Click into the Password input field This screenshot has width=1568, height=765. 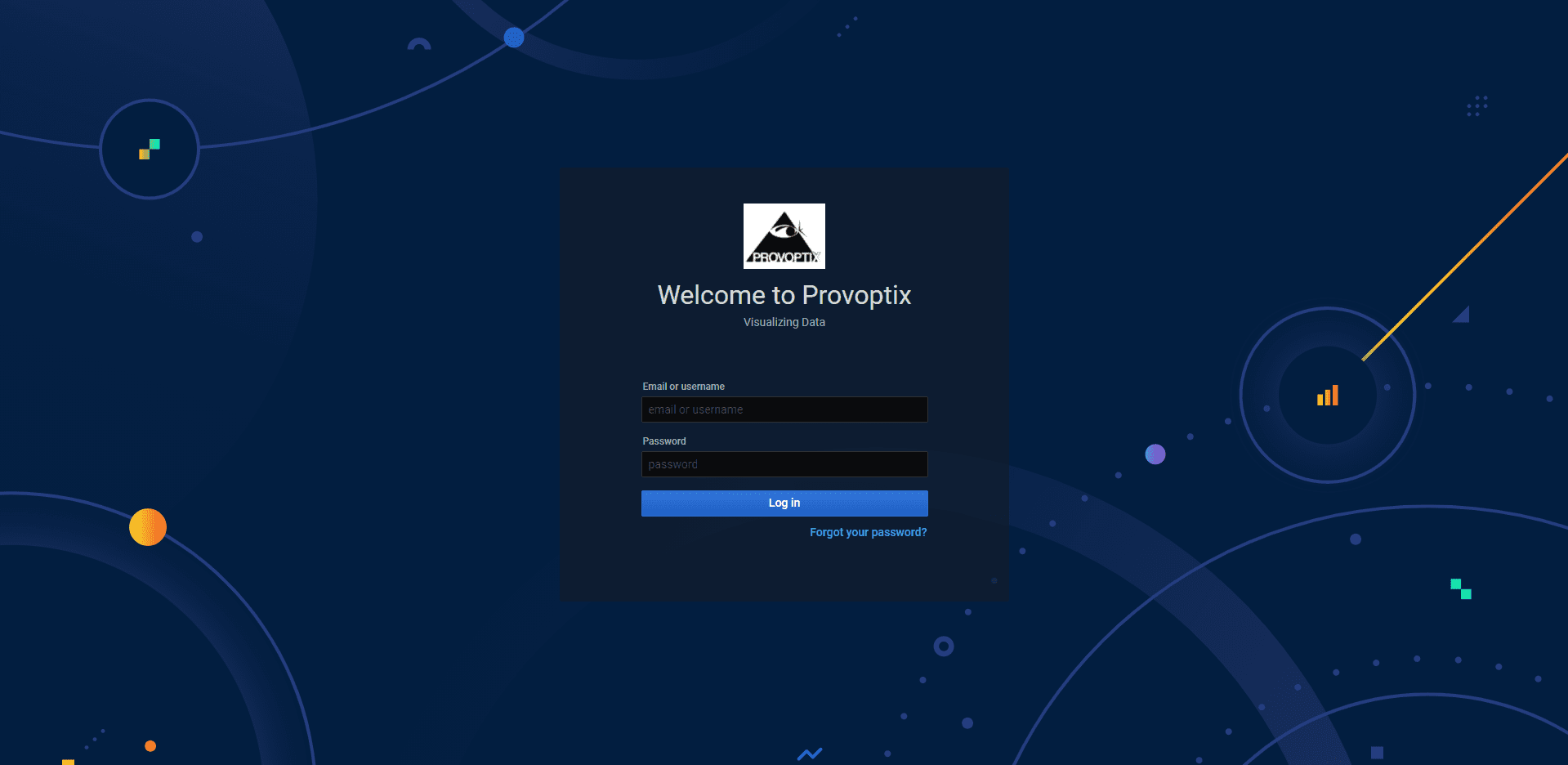(784, 464)
